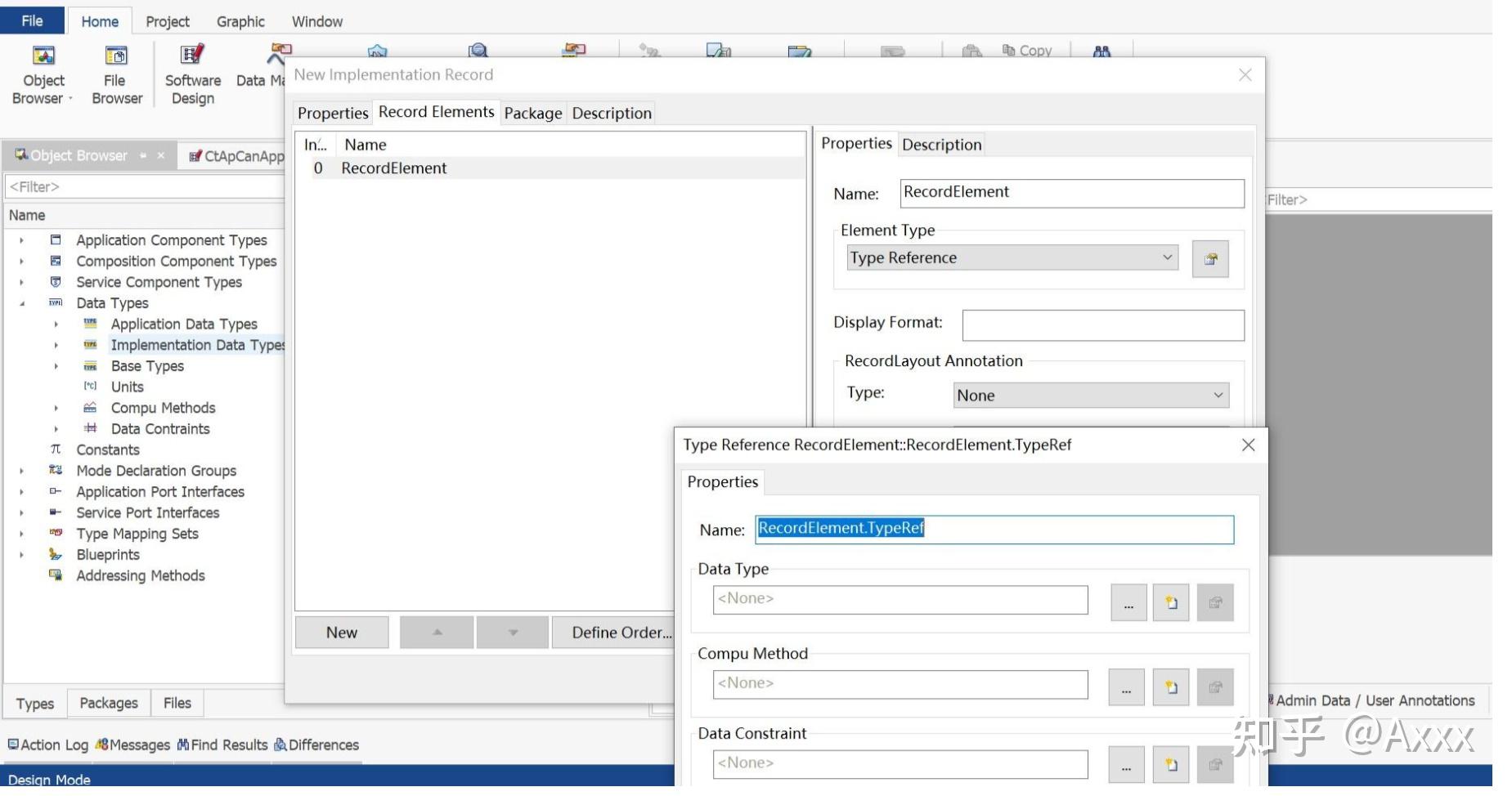This screenshot has width=1512, height=796.
Task: Expand the Application Component Types node
Action: pyautogui.click(x=22, y=241)
